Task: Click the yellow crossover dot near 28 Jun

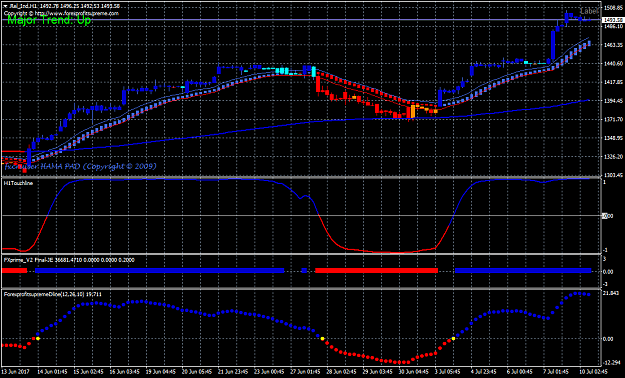Action: click(x=322, y=339)
